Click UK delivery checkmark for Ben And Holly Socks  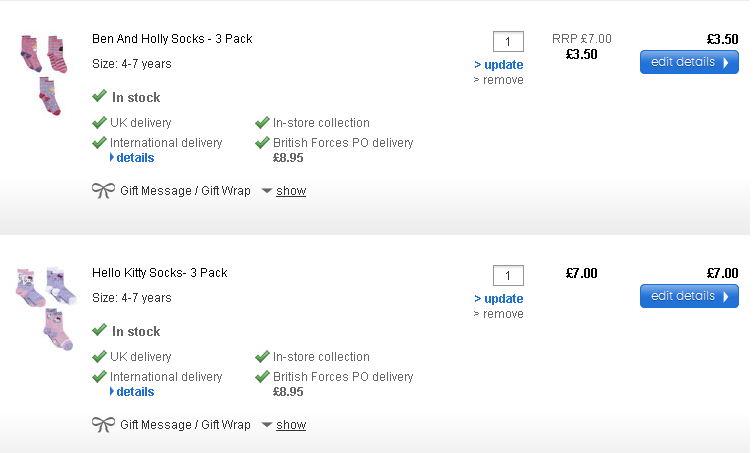click(99, 123)
